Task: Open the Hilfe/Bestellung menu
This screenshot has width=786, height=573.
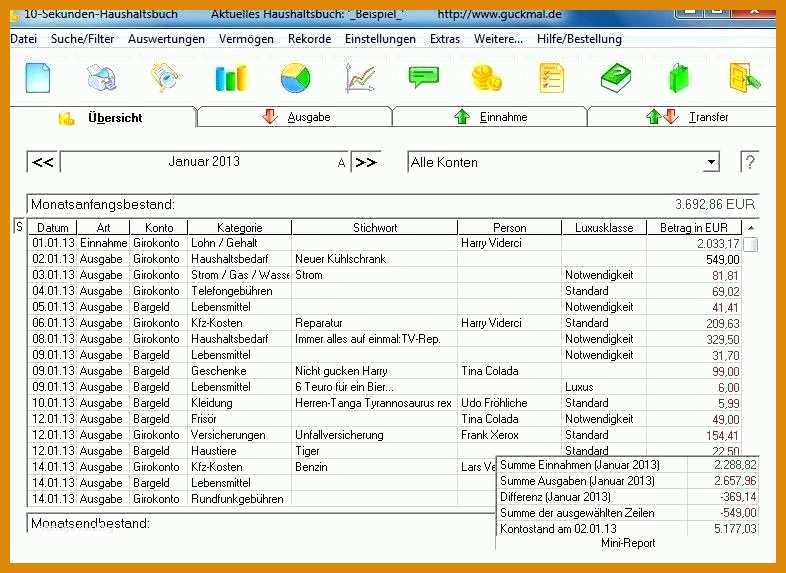Action: (579, 39)
